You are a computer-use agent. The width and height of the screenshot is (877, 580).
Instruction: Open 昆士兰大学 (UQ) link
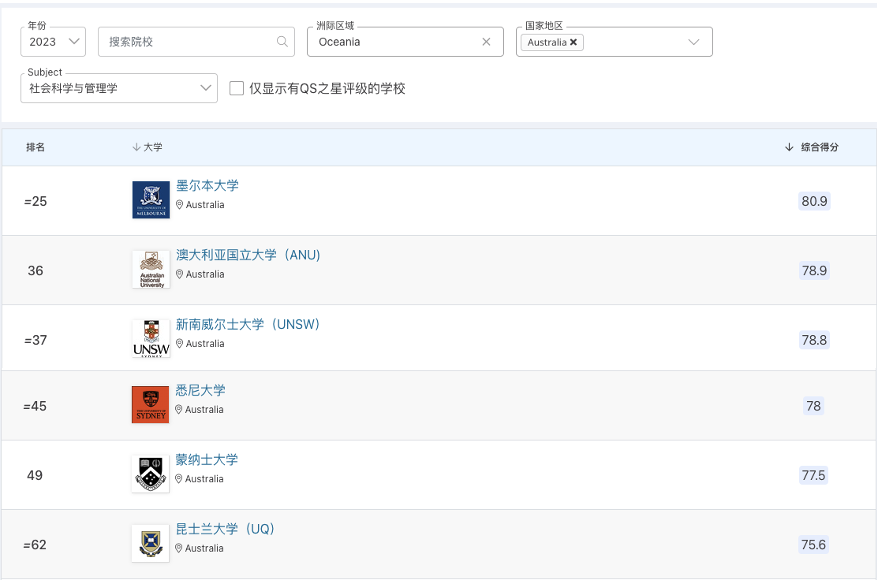(225, 529)
